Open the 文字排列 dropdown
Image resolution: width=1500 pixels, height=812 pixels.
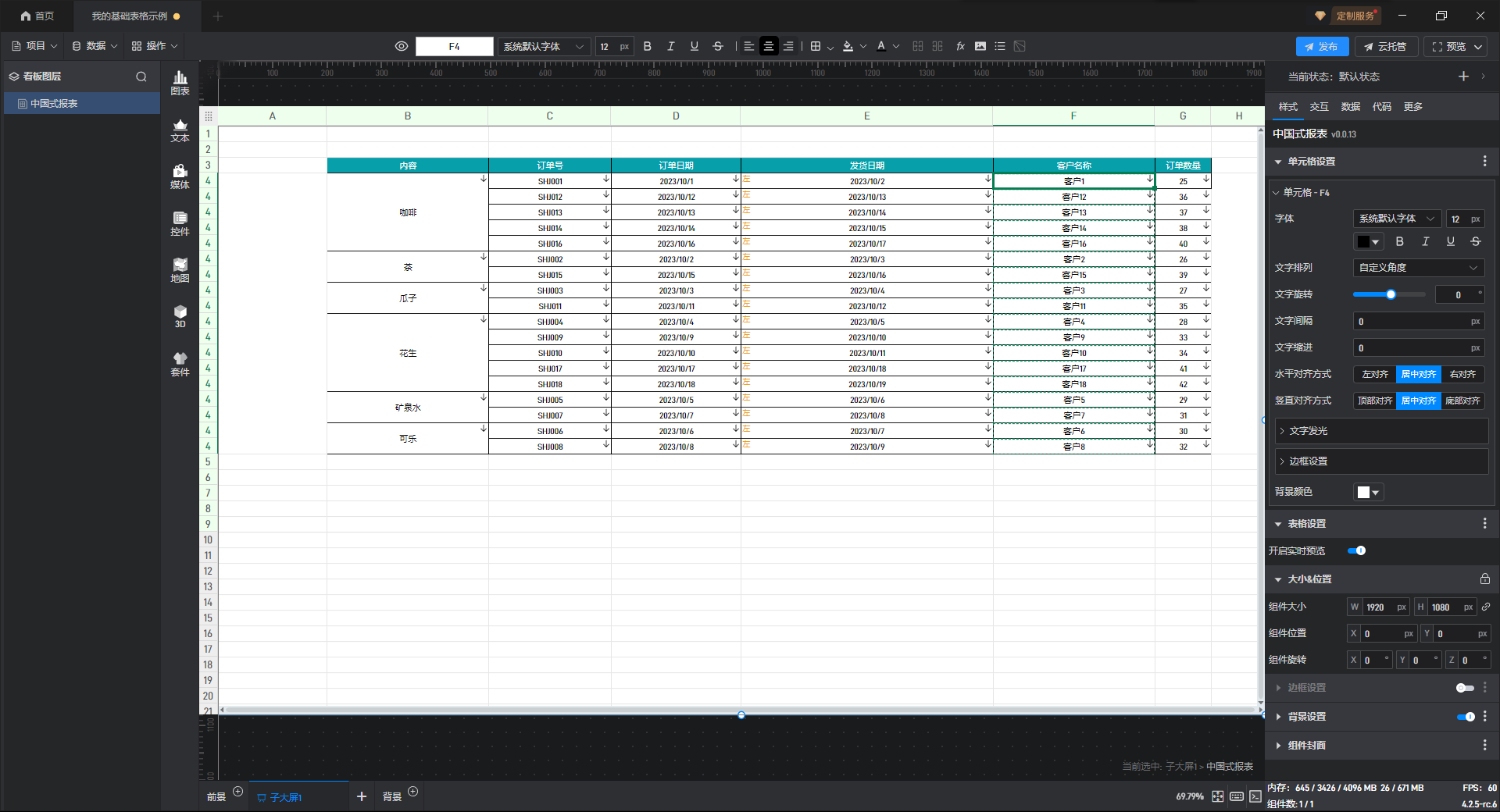coord(1418,268)
